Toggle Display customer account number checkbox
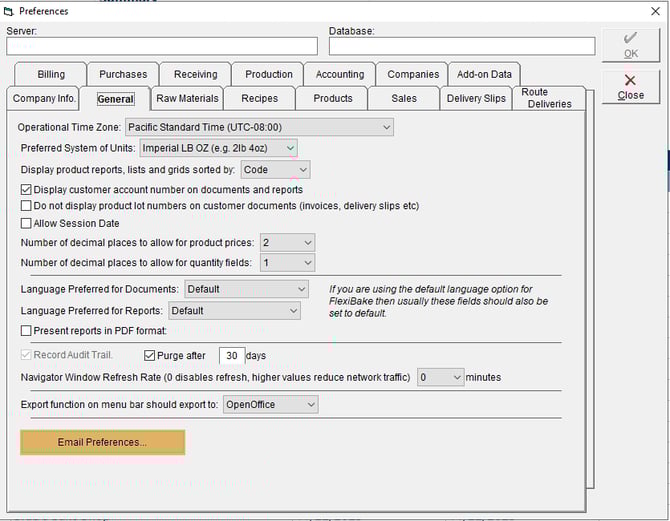The image size is (670, 521). pyautogui.click(x=26, y=189)
